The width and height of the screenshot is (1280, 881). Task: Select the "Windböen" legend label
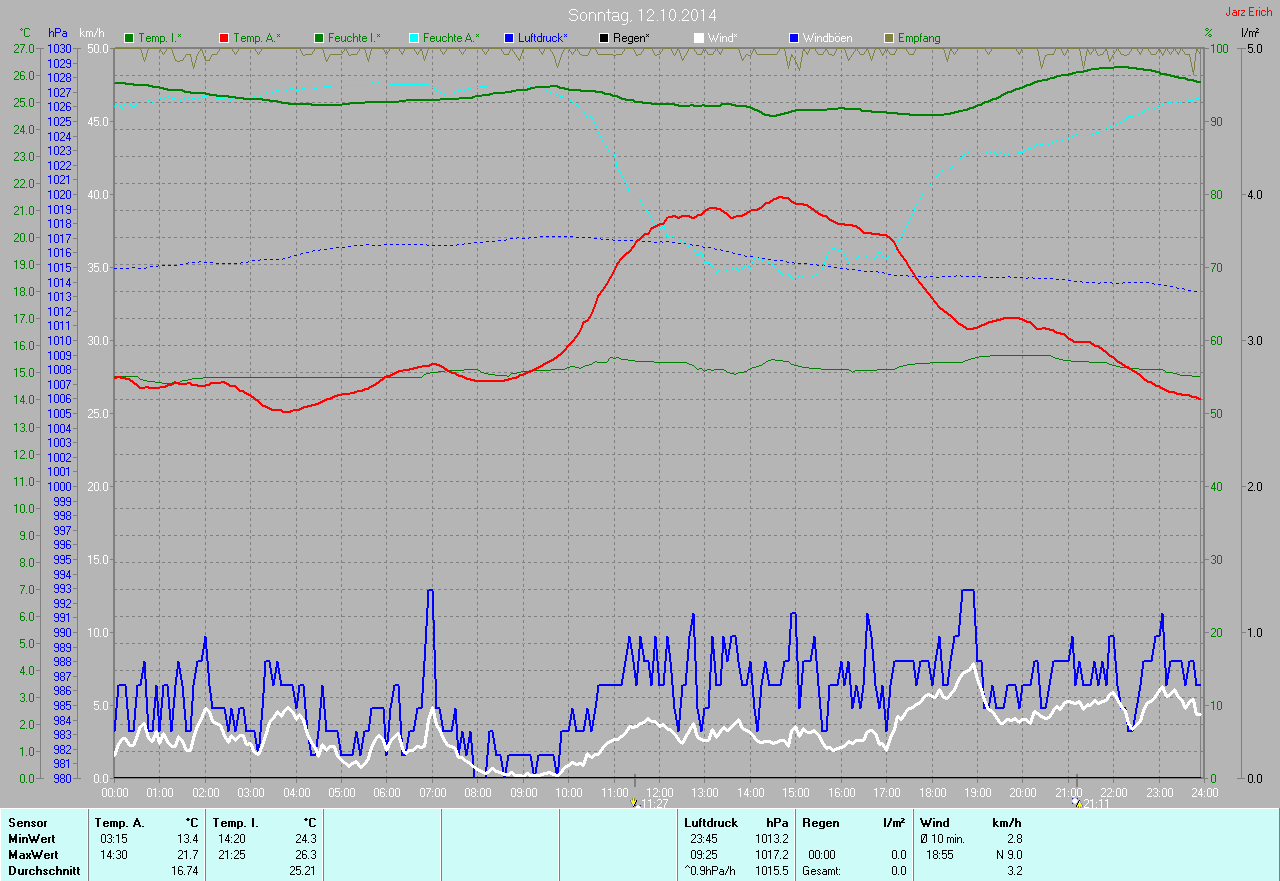pyautogui.click(x=828, y=38)
